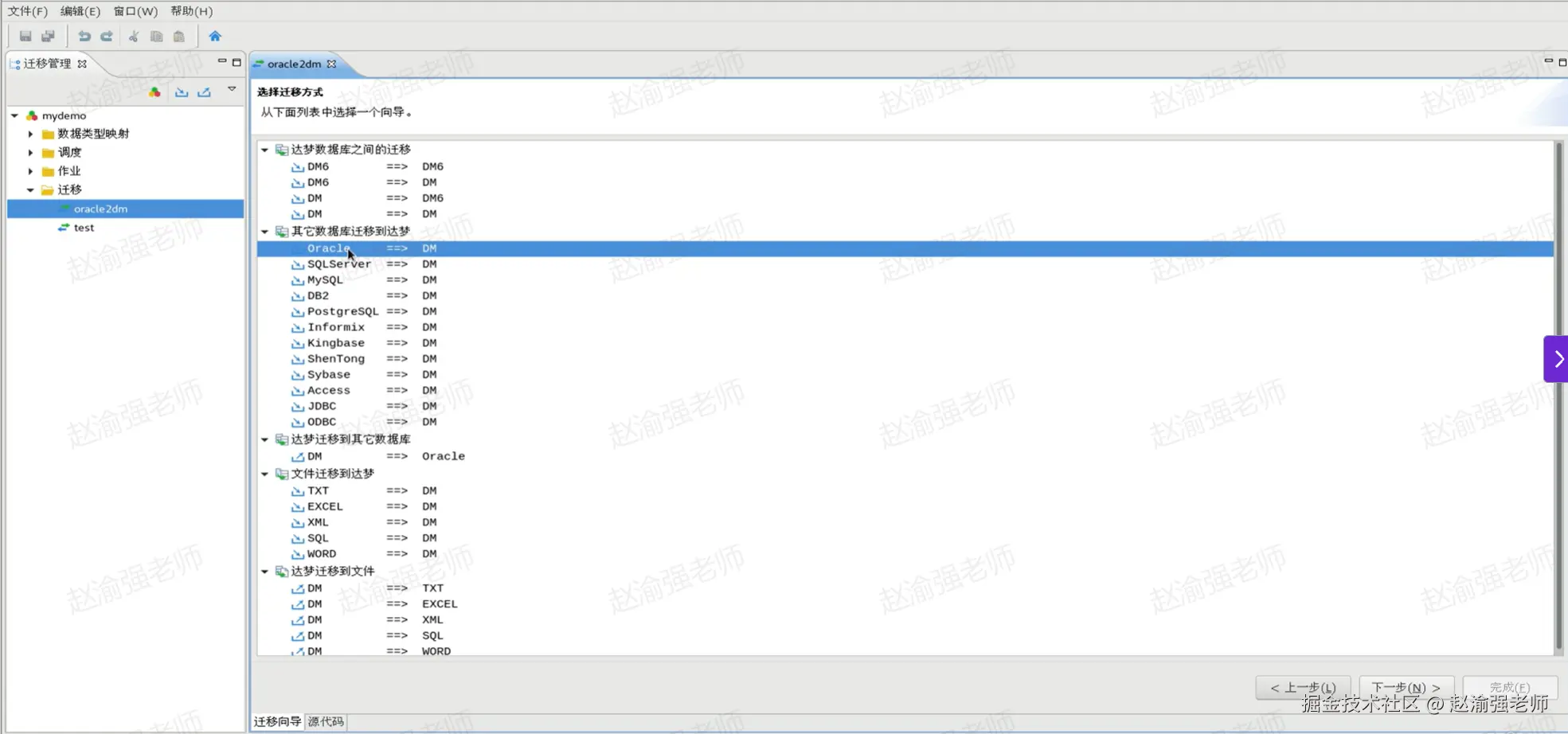The image size is (1568, 734).
Task: Open the 编辑(E) menu
Action: (80, 11)
